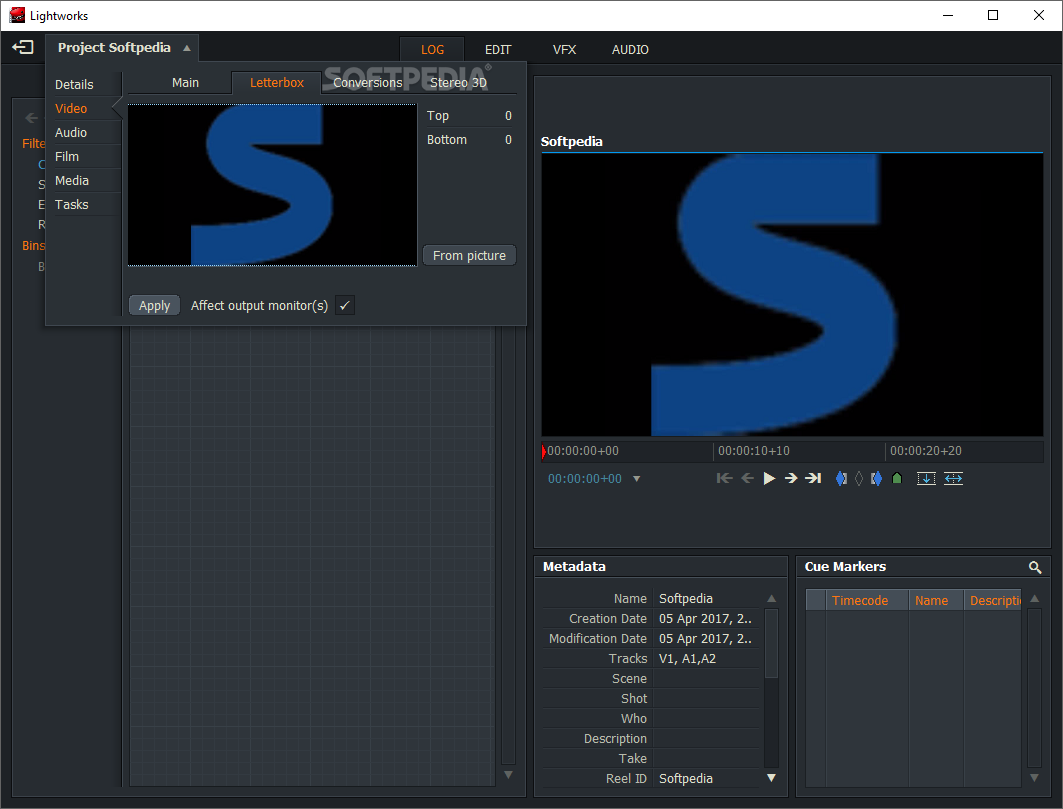Select the Stereo 3D tab
1063x809 pixels.
tap(458, 82)
